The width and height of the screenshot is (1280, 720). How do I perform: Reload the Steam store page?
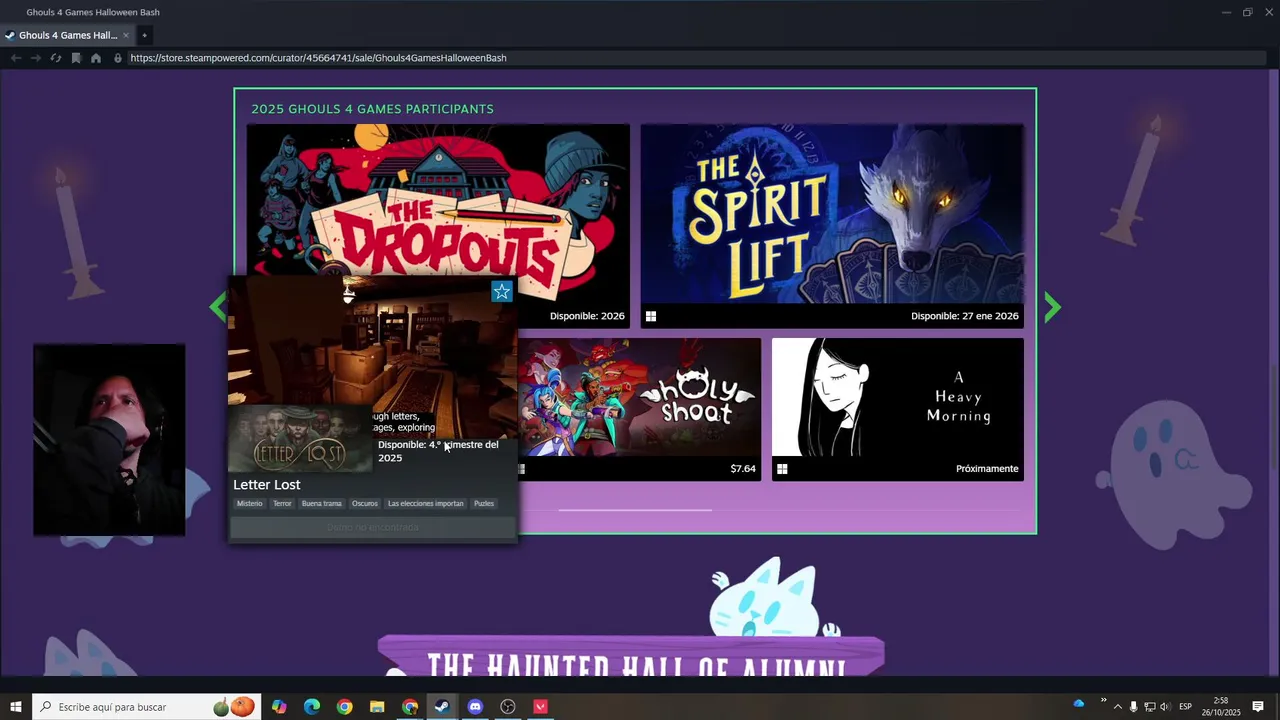(56, 58)
